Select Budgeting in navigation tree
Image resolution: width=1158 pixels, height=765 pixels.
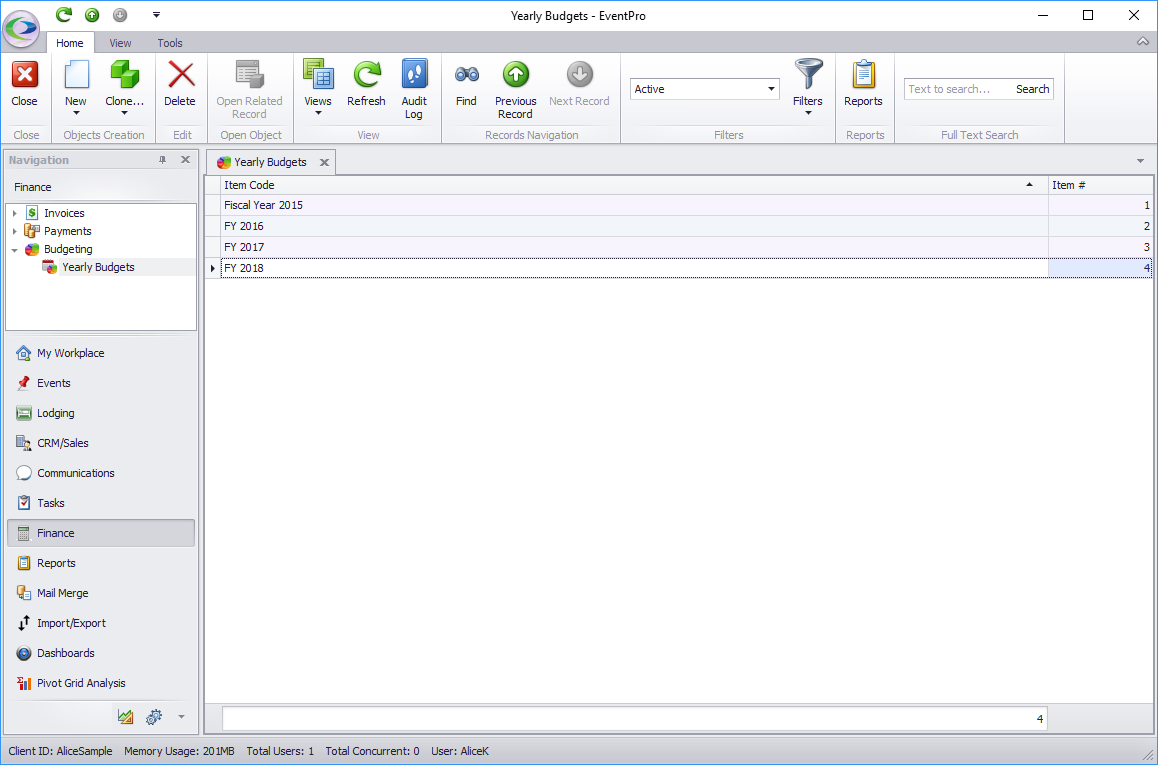coord(68,250)
